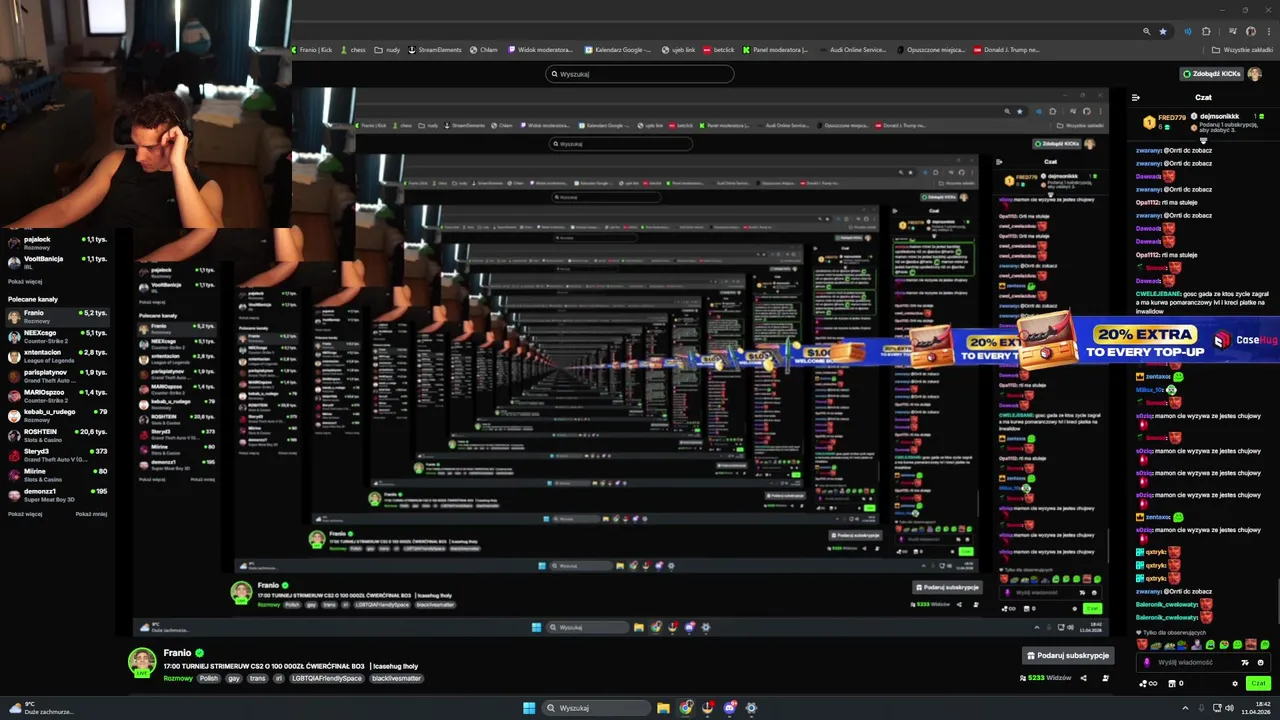Open Chrome from the taskbar
The height and width of the screenshot is (720, 1280).
click(x=686, y=708)
